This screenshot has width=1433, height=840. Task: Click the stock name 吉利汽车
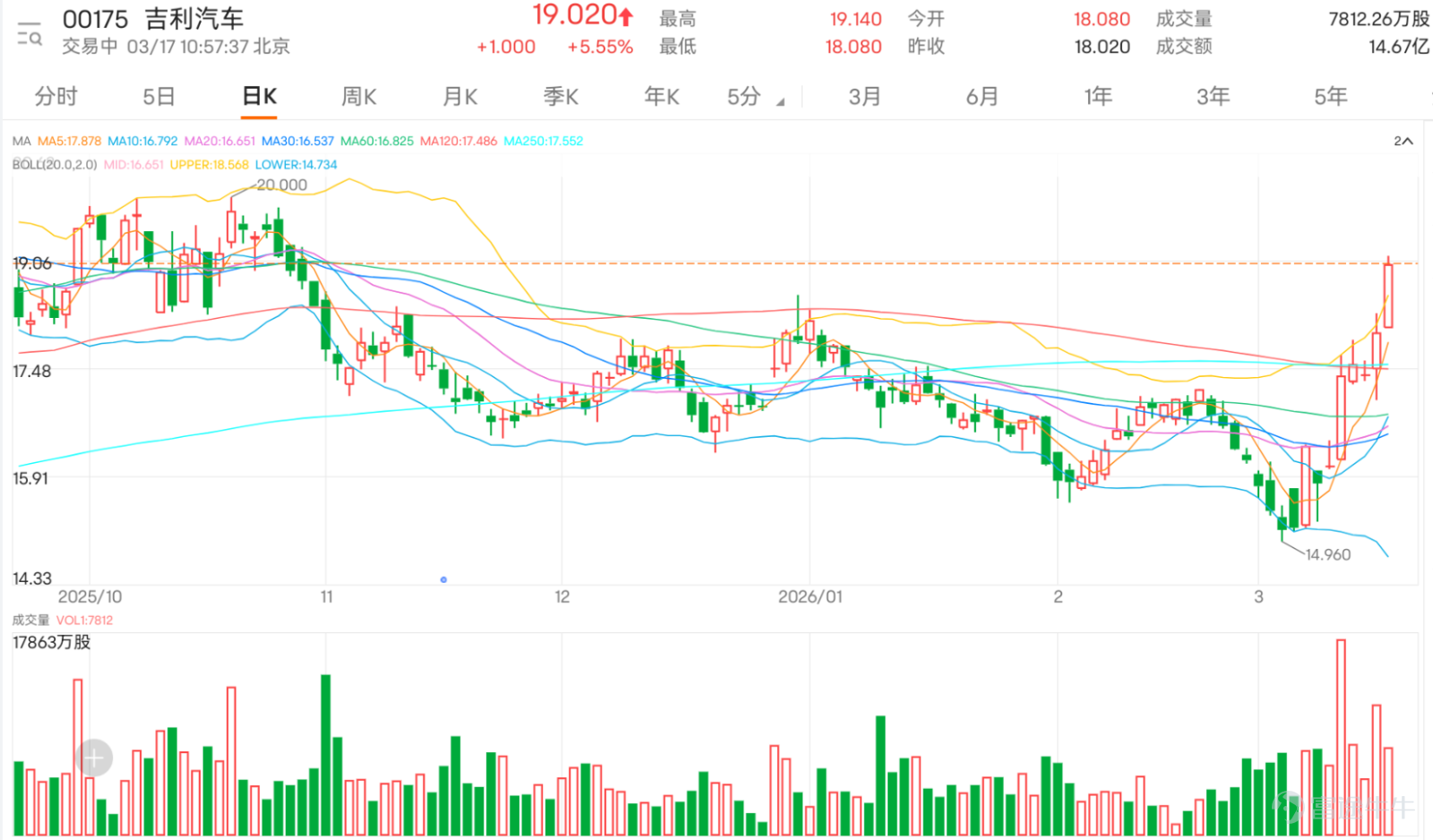[x=194, y=19]
